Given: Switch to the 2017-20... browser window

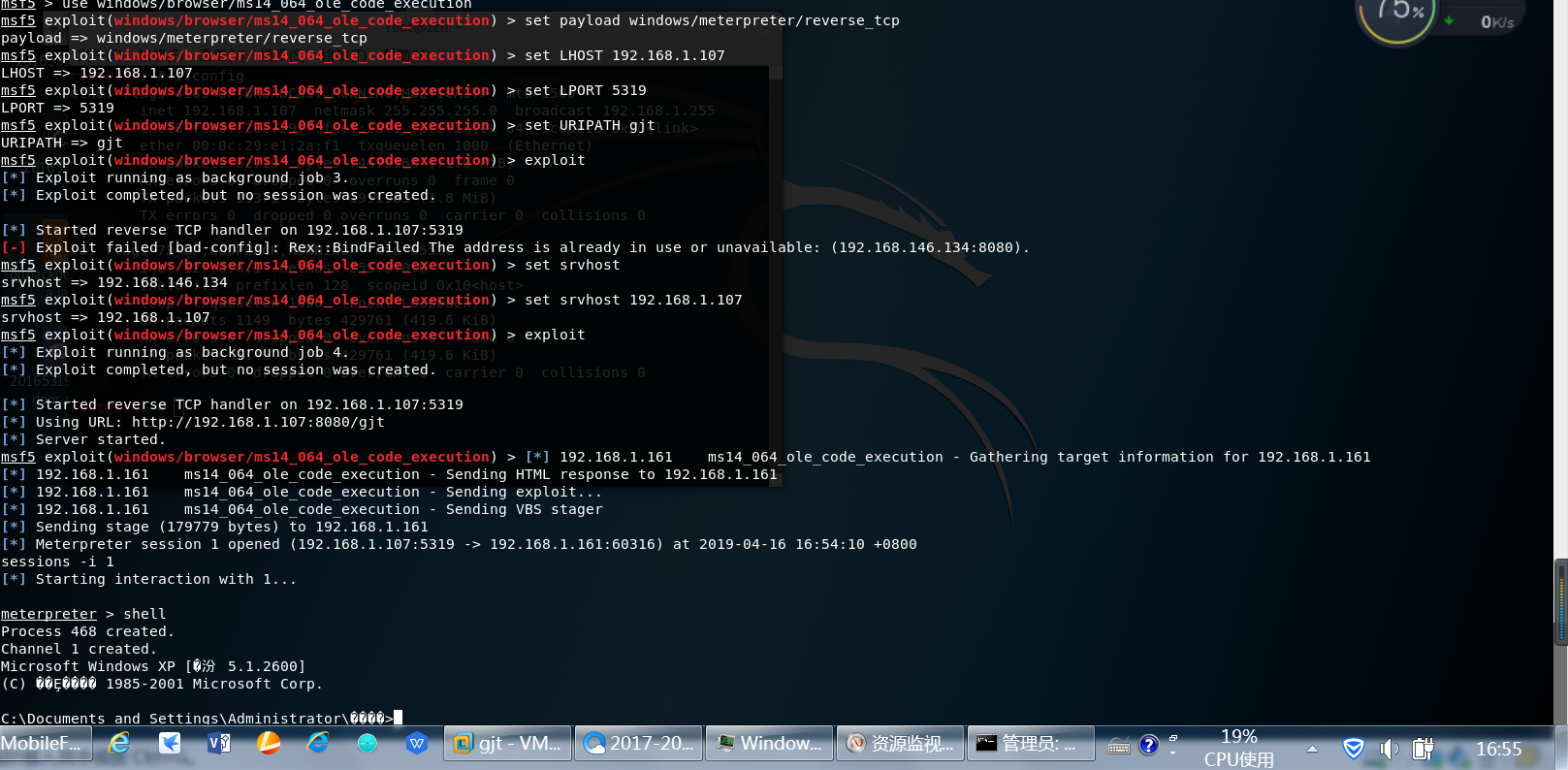Looking at the screenshot, I should pos(639,744).
